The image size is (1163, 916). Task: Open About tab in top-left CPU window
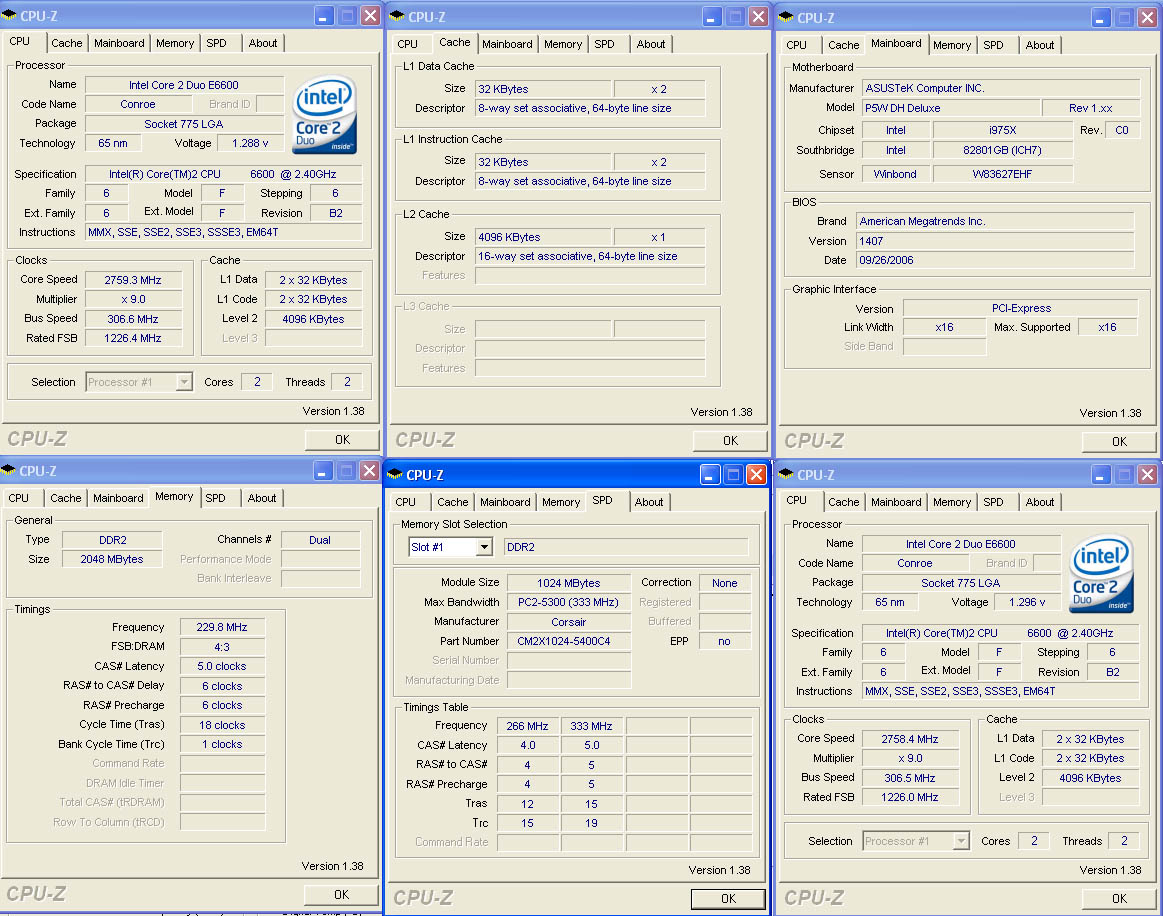pyautogui.click(x=263, y=43)
